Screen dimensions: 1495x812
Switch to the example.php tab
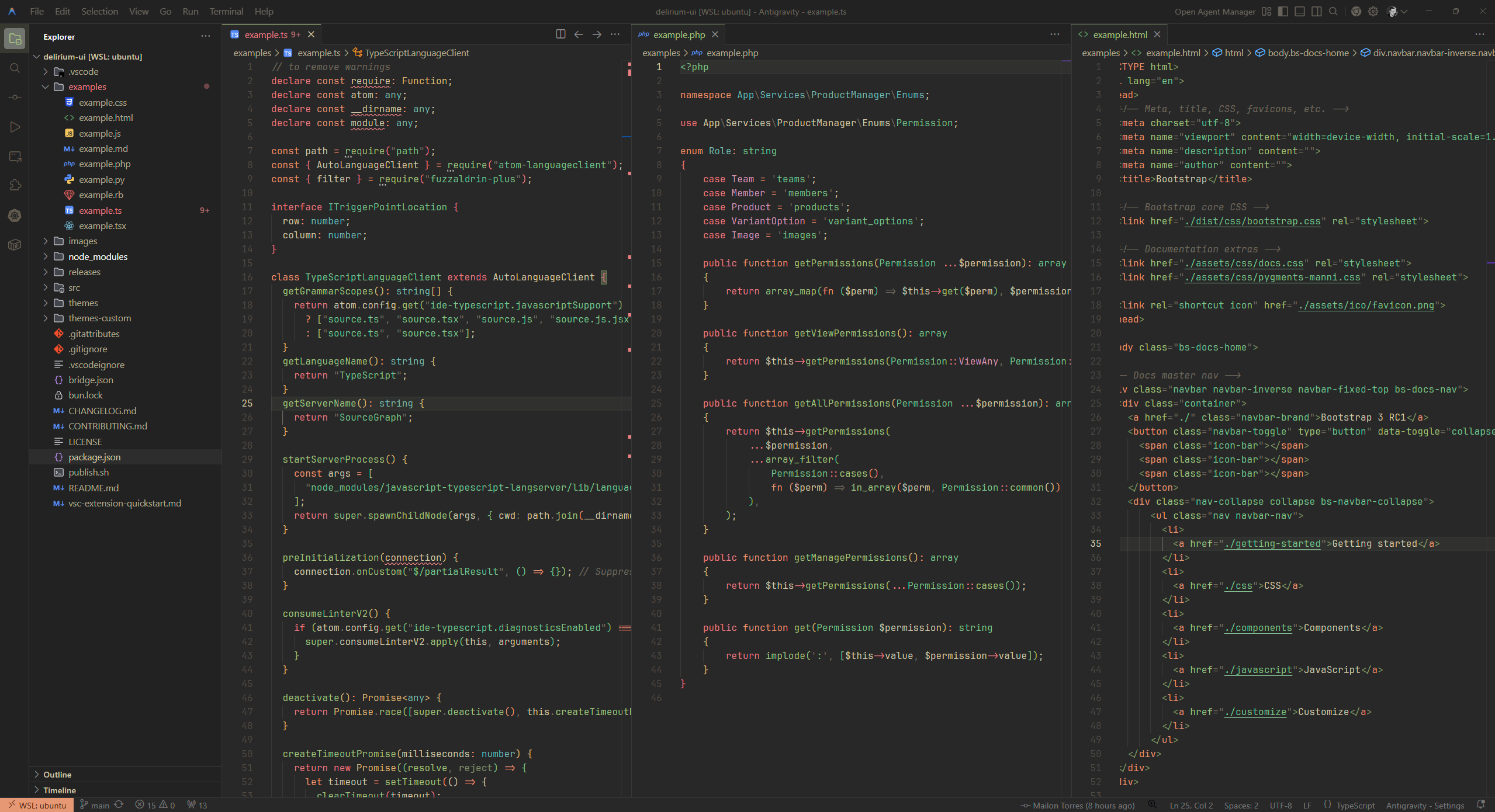tap(679, 34)
